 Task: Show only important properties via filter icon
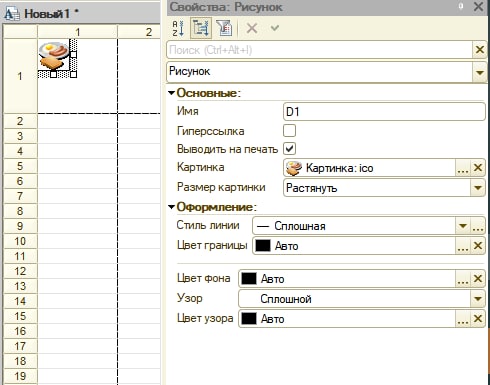tap(224, 28)
